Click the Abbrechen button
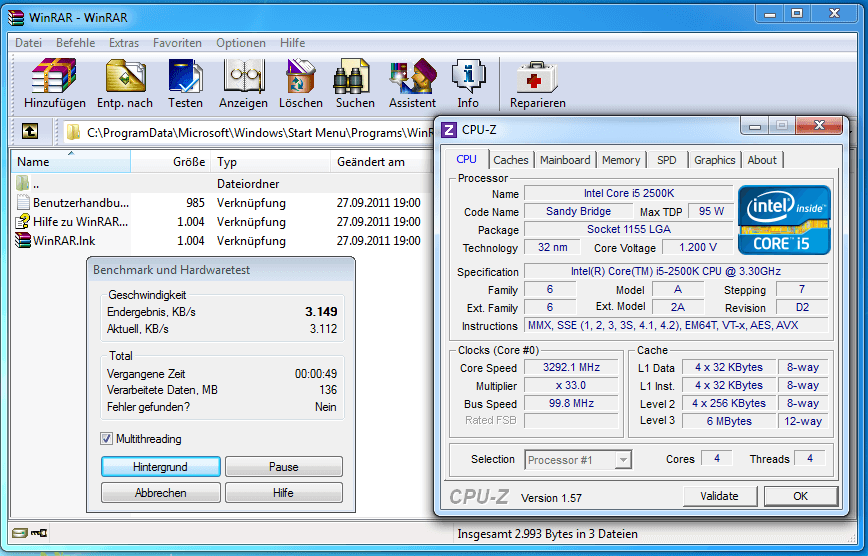This screenshot has width=868, height=556. [161, 493]
